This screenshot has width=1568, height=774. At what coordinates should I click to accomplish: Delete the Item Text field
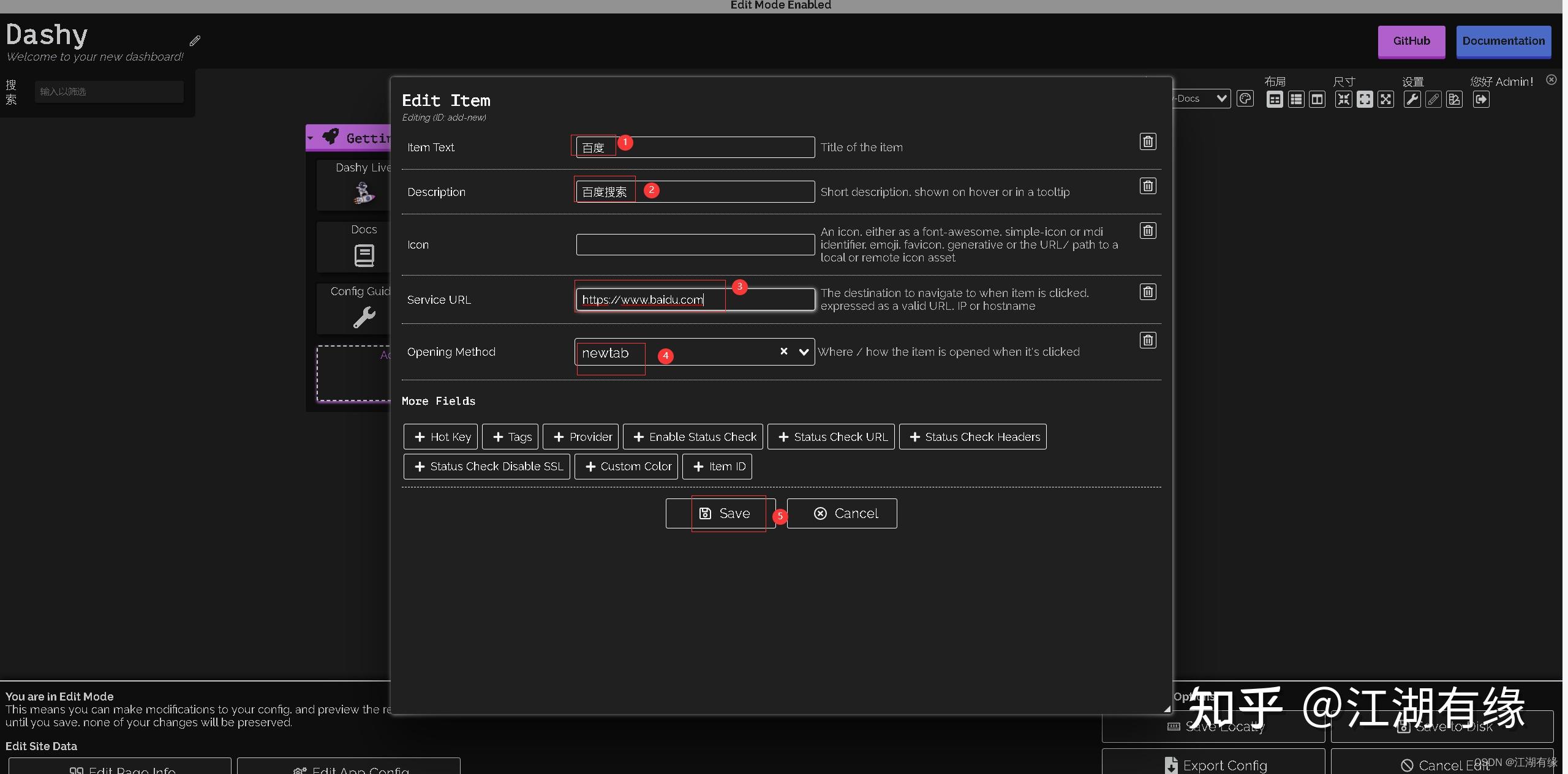(1148, 141)
